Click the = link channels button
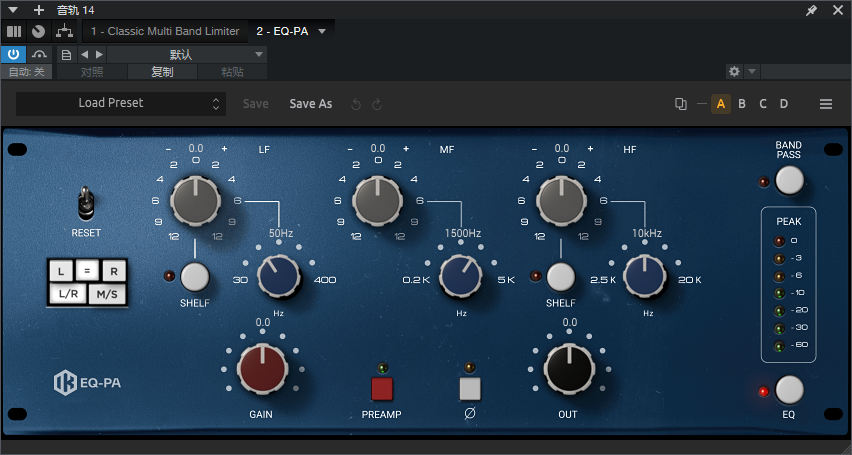The width and height of the screenshot is (852, 455). coord(87,270)
